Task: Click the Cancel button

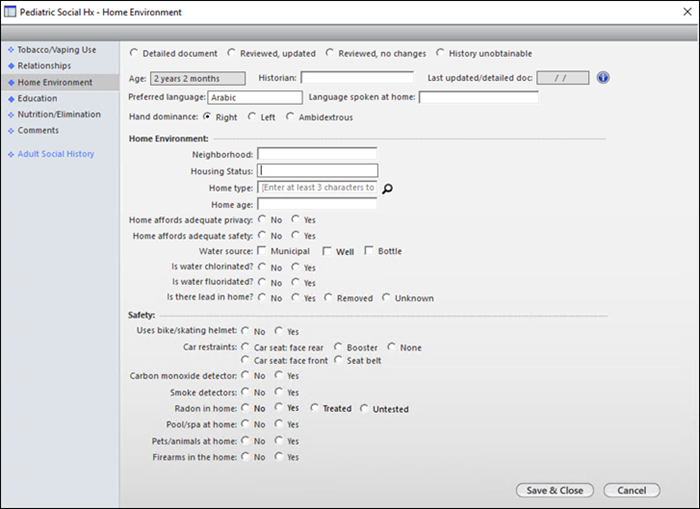Action: coord(631,490)
